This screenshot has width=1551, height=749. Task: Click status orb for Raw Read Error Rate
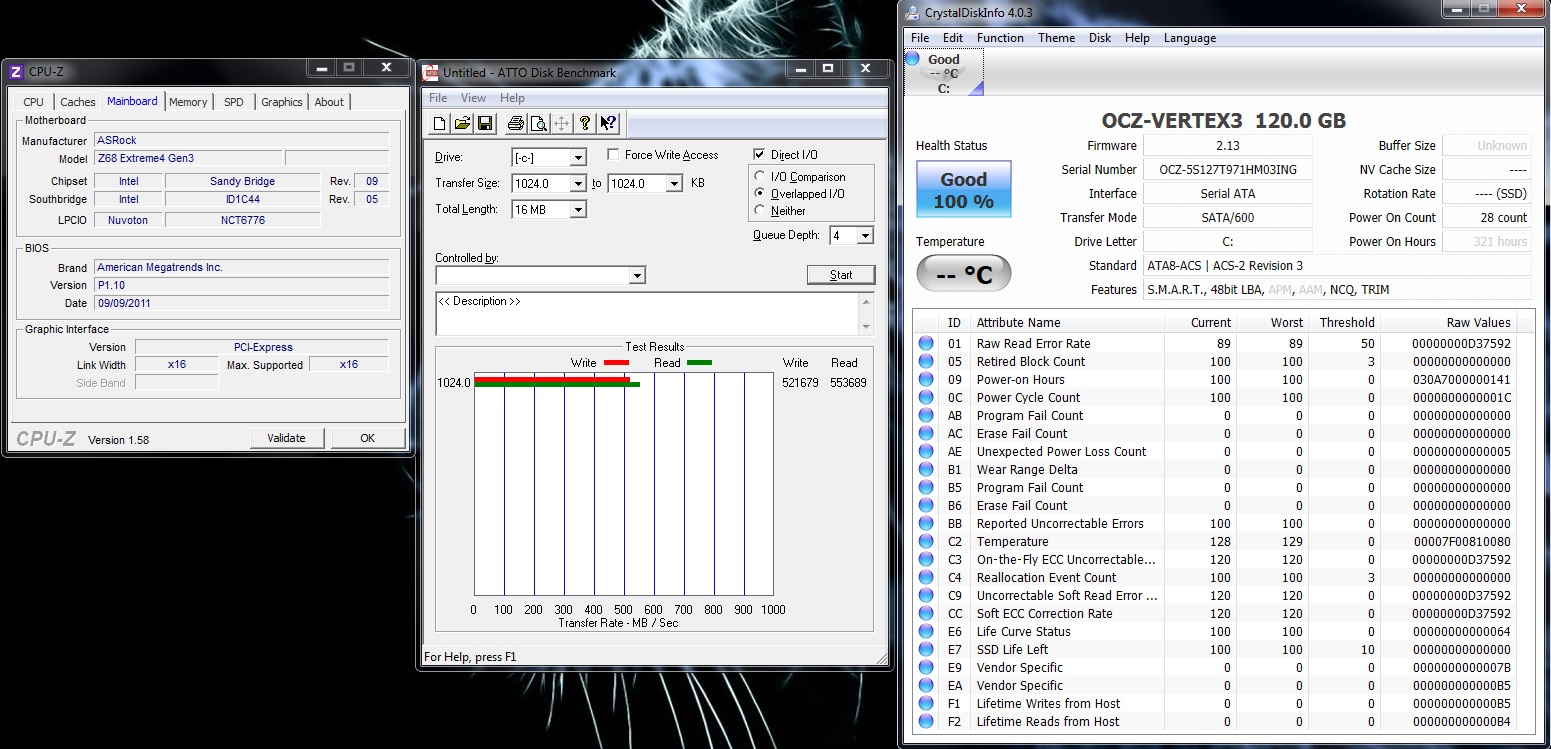(926, 343)
